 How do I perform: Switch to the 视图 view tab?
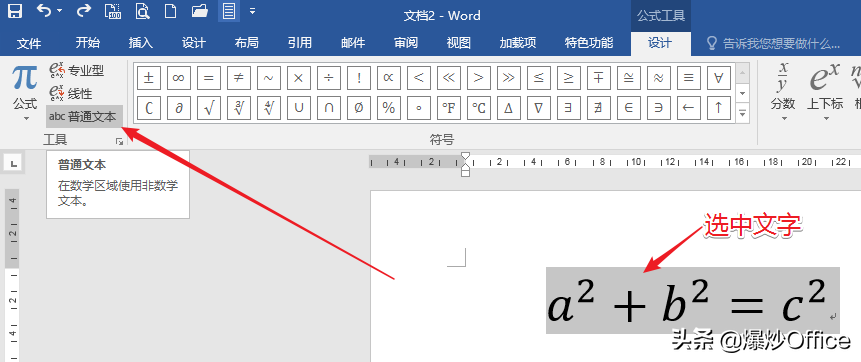(459, 43)
